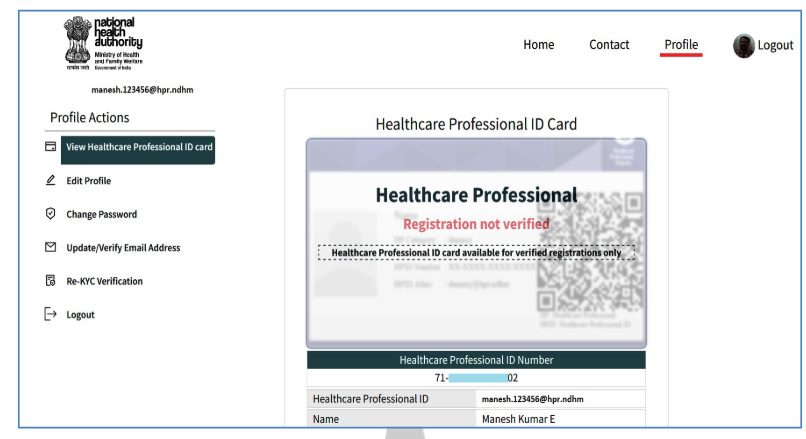Select View Healthcare Professional ID card
806x439 pixels.
click(x=139, y=147)
